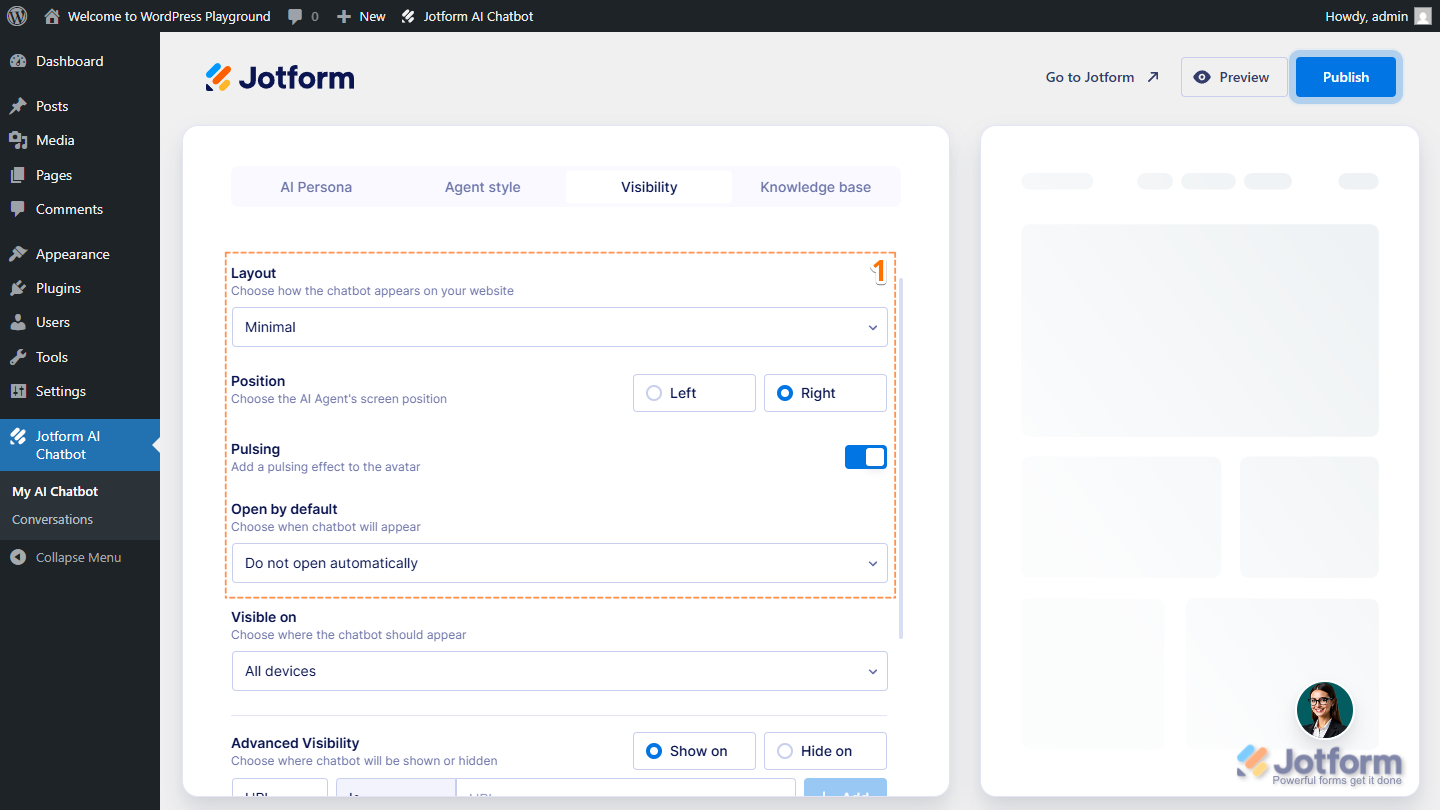Click the Users person icon in sidebar

point(18,322)
